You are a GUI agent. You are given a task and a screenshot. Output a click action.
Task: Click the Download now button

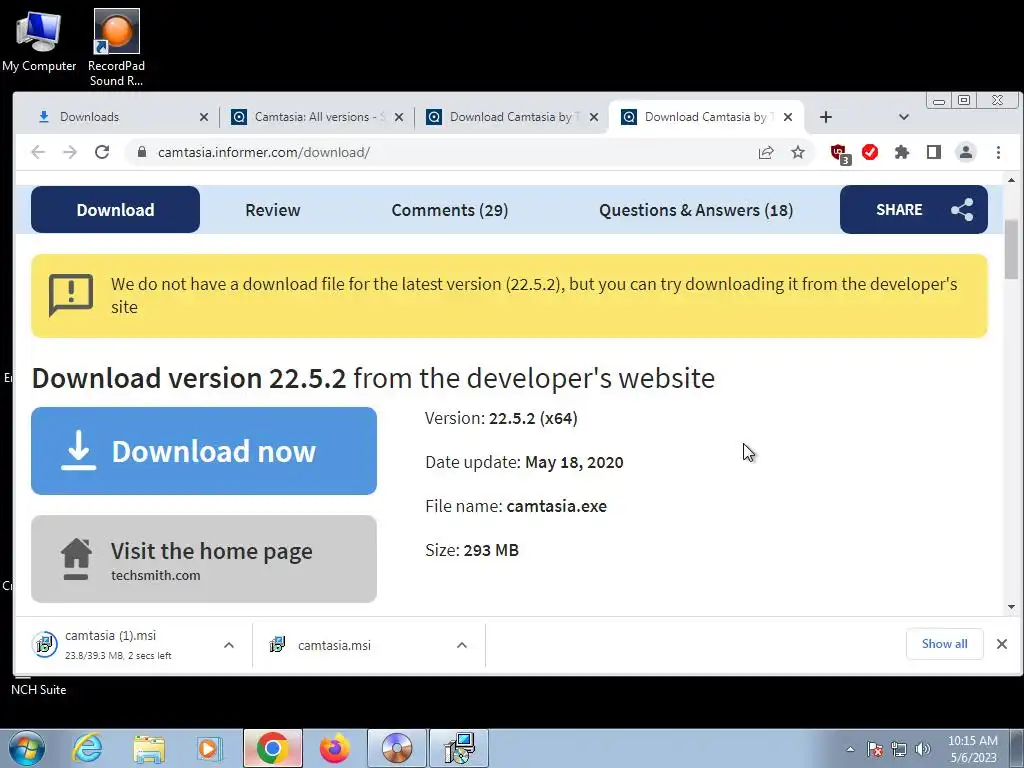(204, 451)
